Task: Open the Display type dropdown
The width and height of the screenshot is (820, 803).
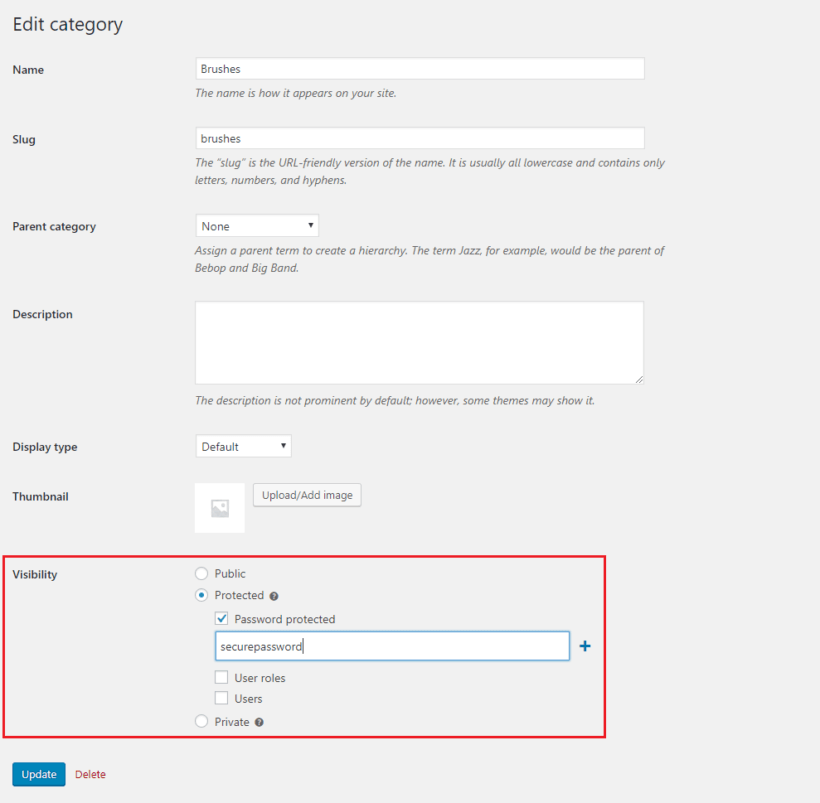Action: 243,445
